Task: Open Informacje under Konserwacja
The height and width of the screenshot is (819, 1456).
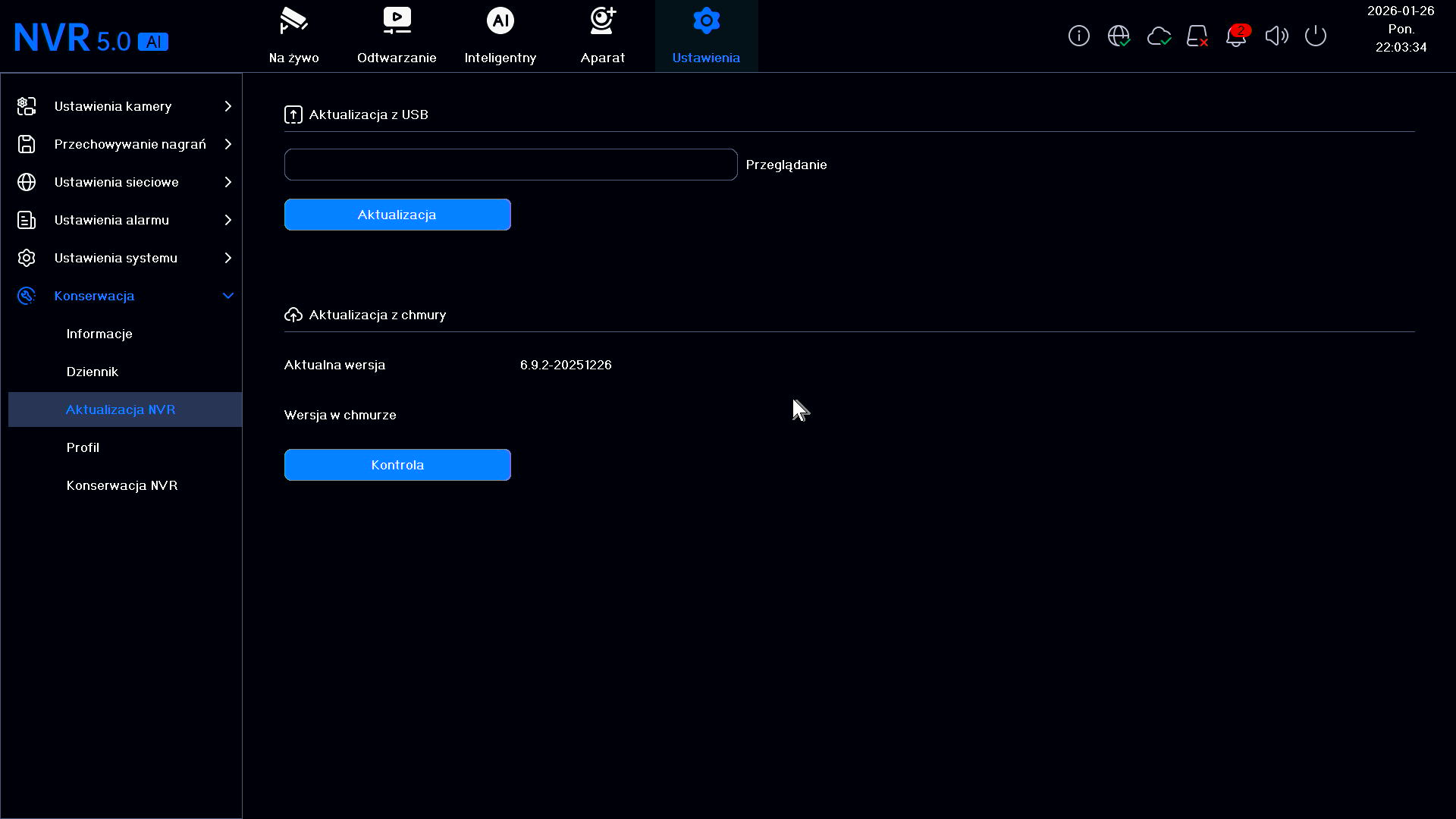Action: click(99, 334)
